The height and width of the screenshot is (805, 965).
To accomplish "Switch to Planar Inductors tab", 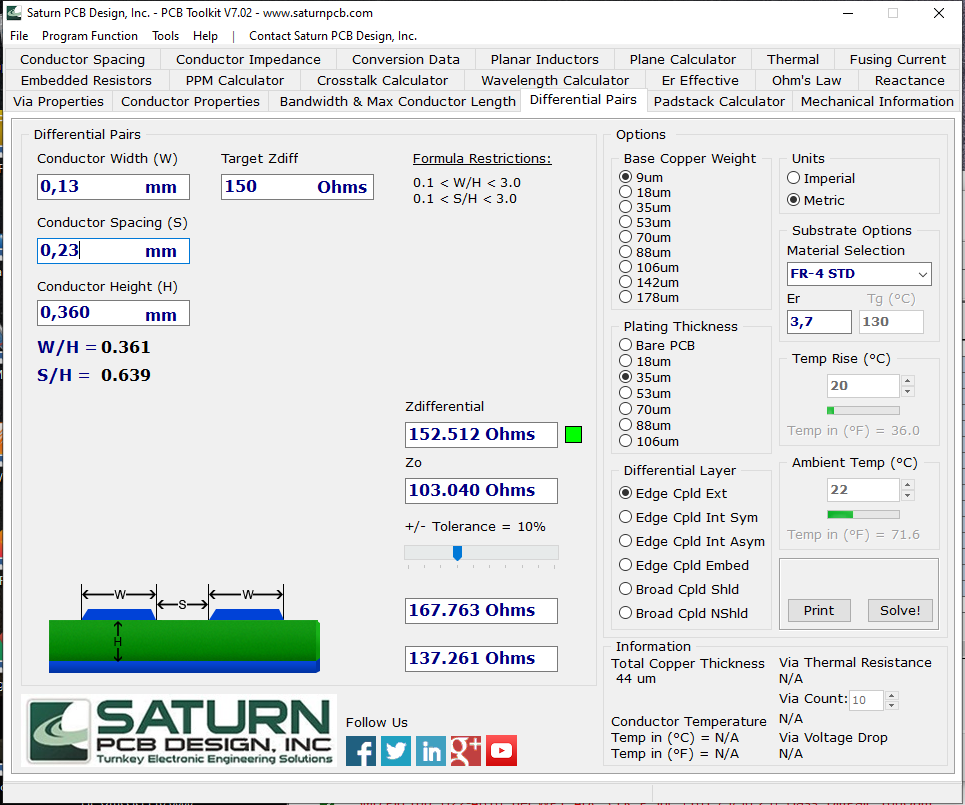I will tap(545, 60).
